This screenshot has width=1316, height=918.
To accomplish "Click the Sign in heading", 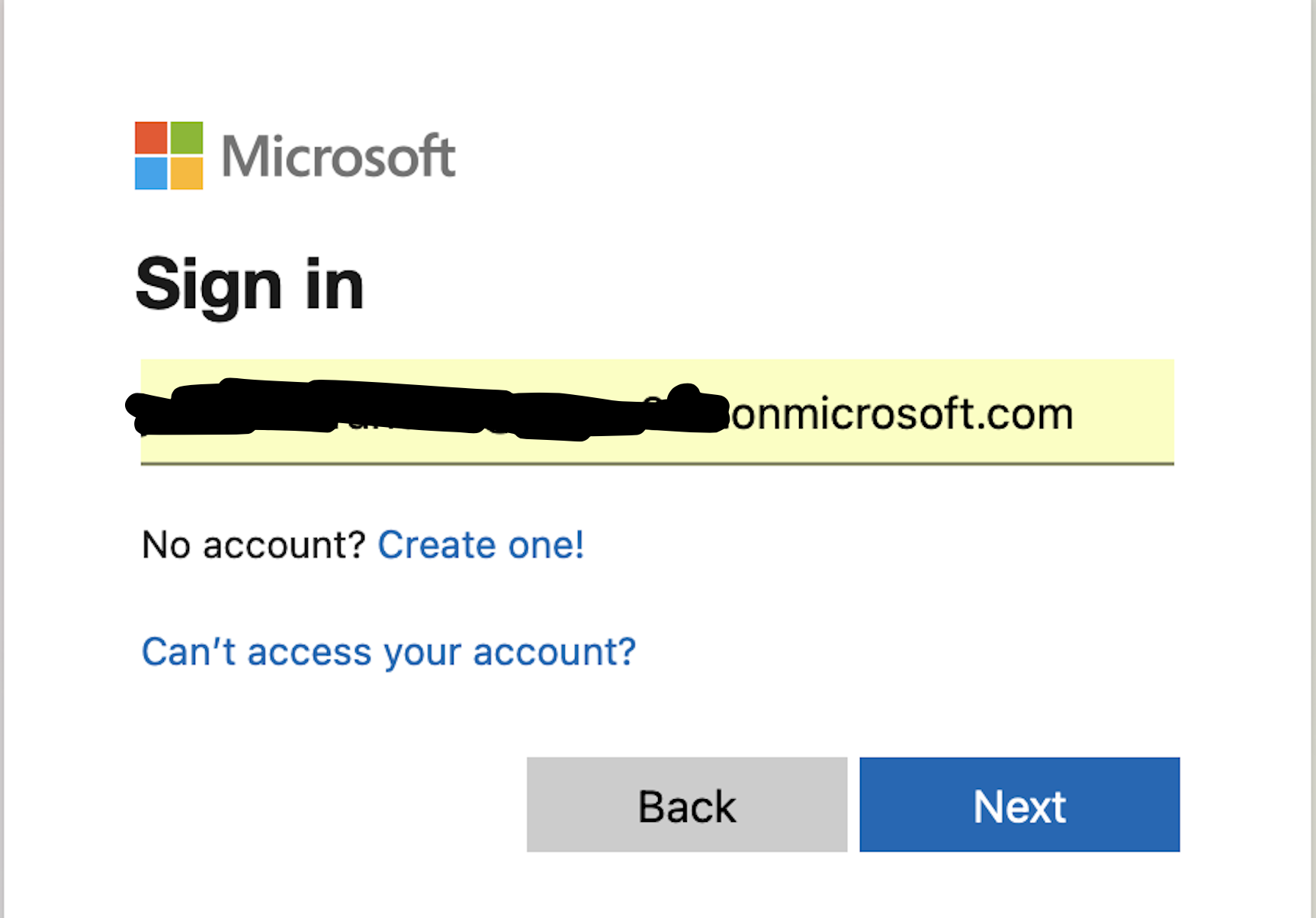I will coord(250,285).
